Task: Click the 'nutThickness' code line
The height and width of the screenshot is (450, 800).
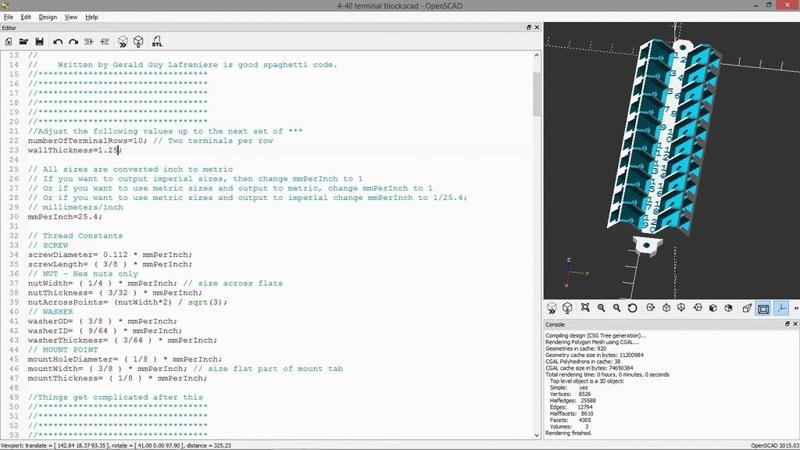Action: (115, 293)
